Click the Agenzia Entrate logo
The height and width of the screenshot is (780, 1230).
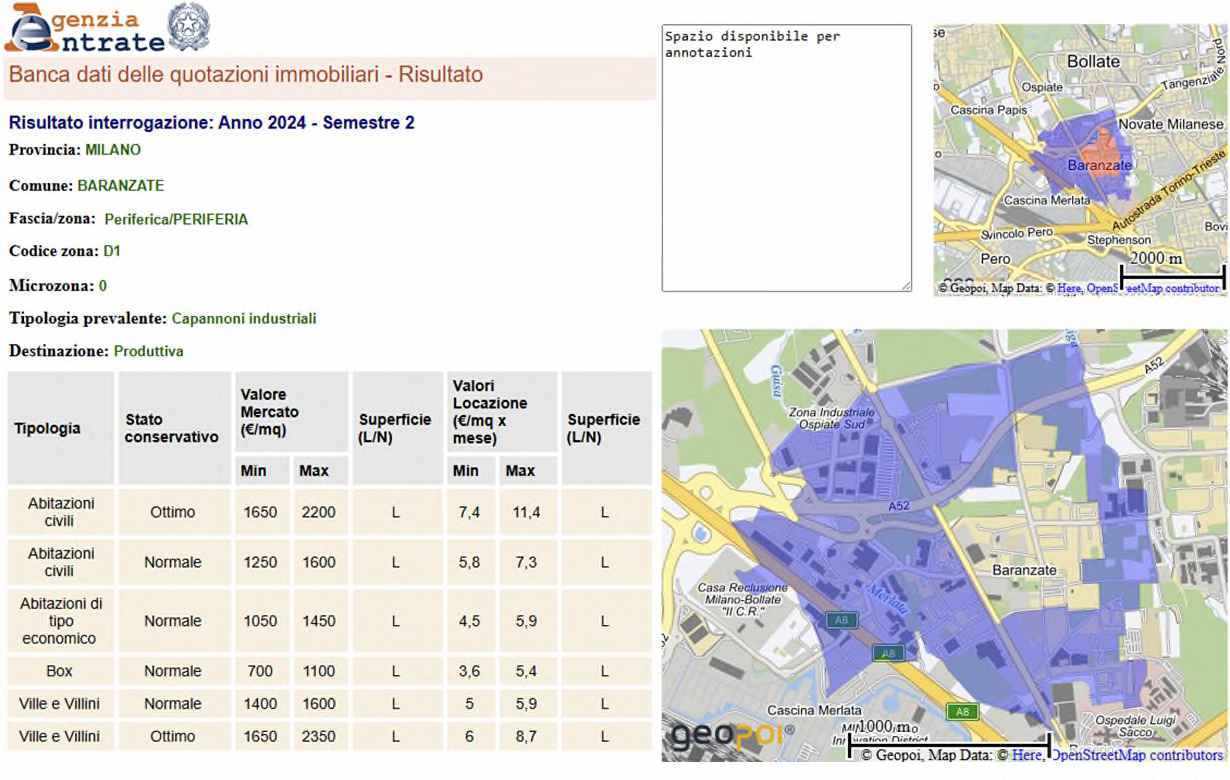coord(83,29)
